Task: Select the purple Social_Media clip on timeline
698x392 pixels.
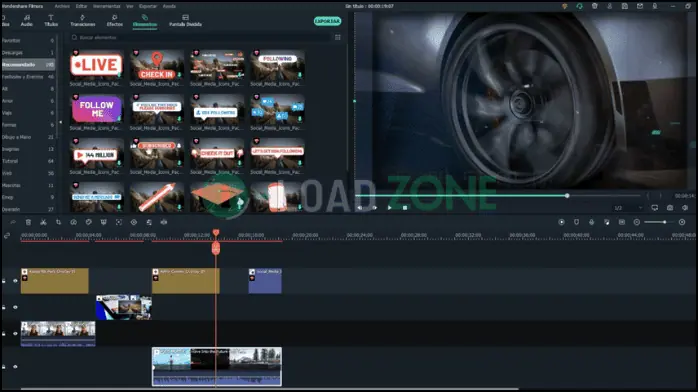Action: 265,281
